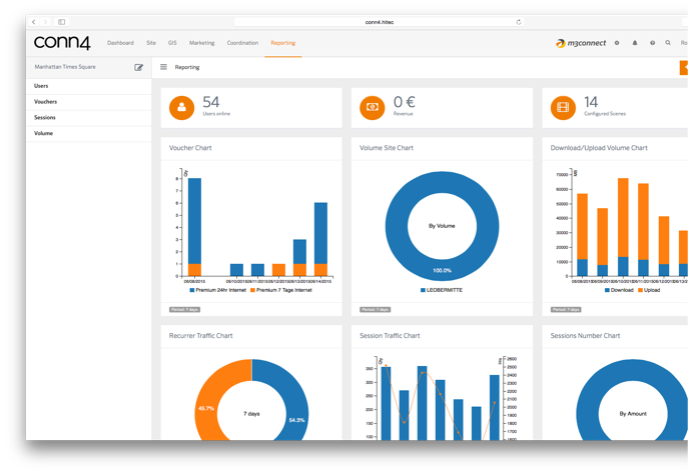Toggle Premium 24hr Internet legend entry
Viewport: 689px width, 474px height.
(218, 290)
